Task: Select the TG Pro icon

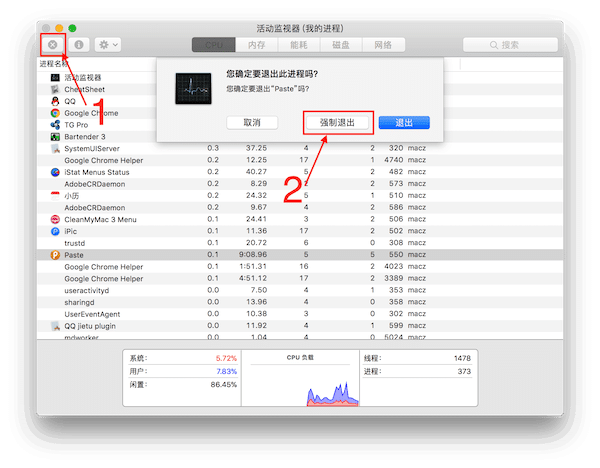Action: (55, 125)
